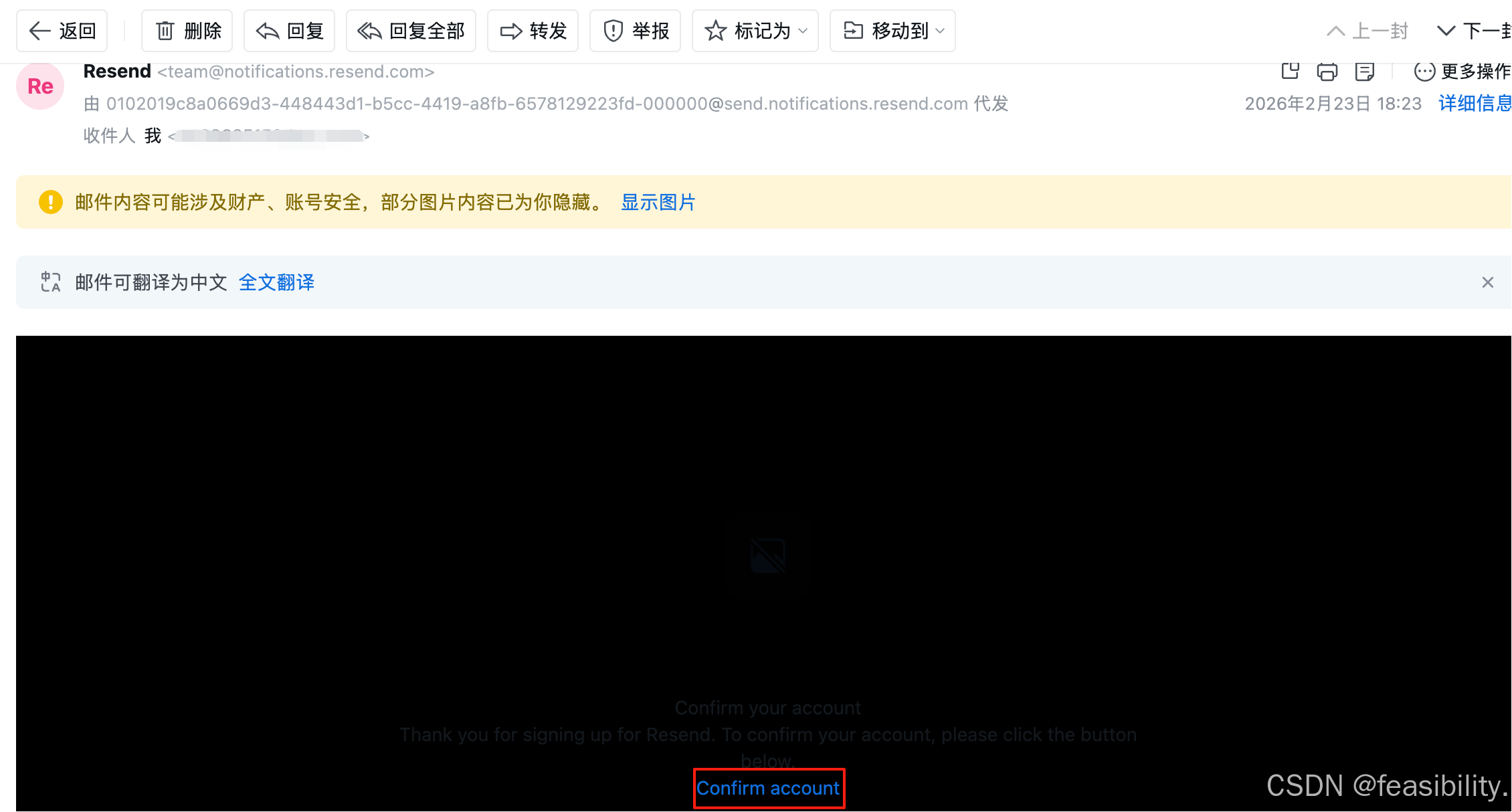Forward the email via 转发
This screenshot has height=812, width=1512.
point(533,31)
